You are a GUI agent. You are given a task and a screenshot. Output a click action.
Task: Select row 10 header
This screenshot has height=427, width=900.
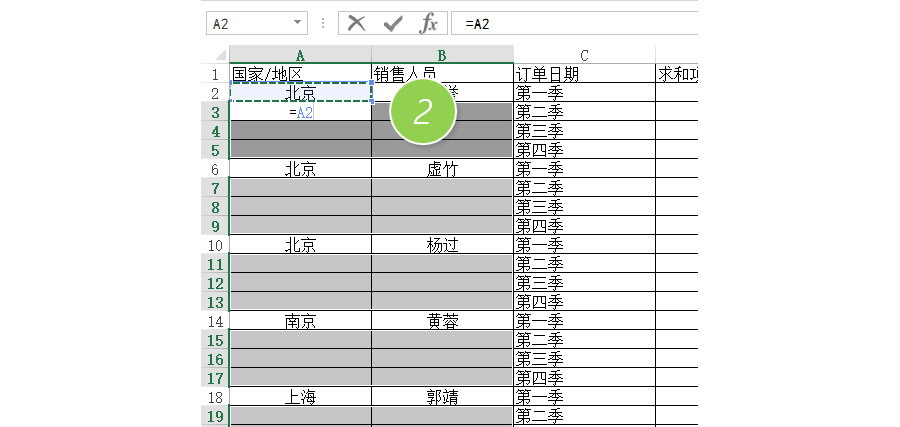pos(215,245)
